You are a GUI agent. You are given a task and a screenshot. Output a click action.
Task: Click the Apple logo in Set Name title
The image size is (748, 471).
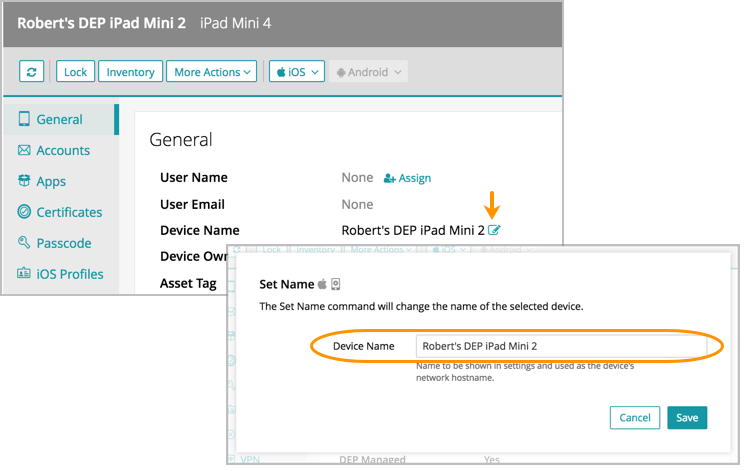coord(323,284)
